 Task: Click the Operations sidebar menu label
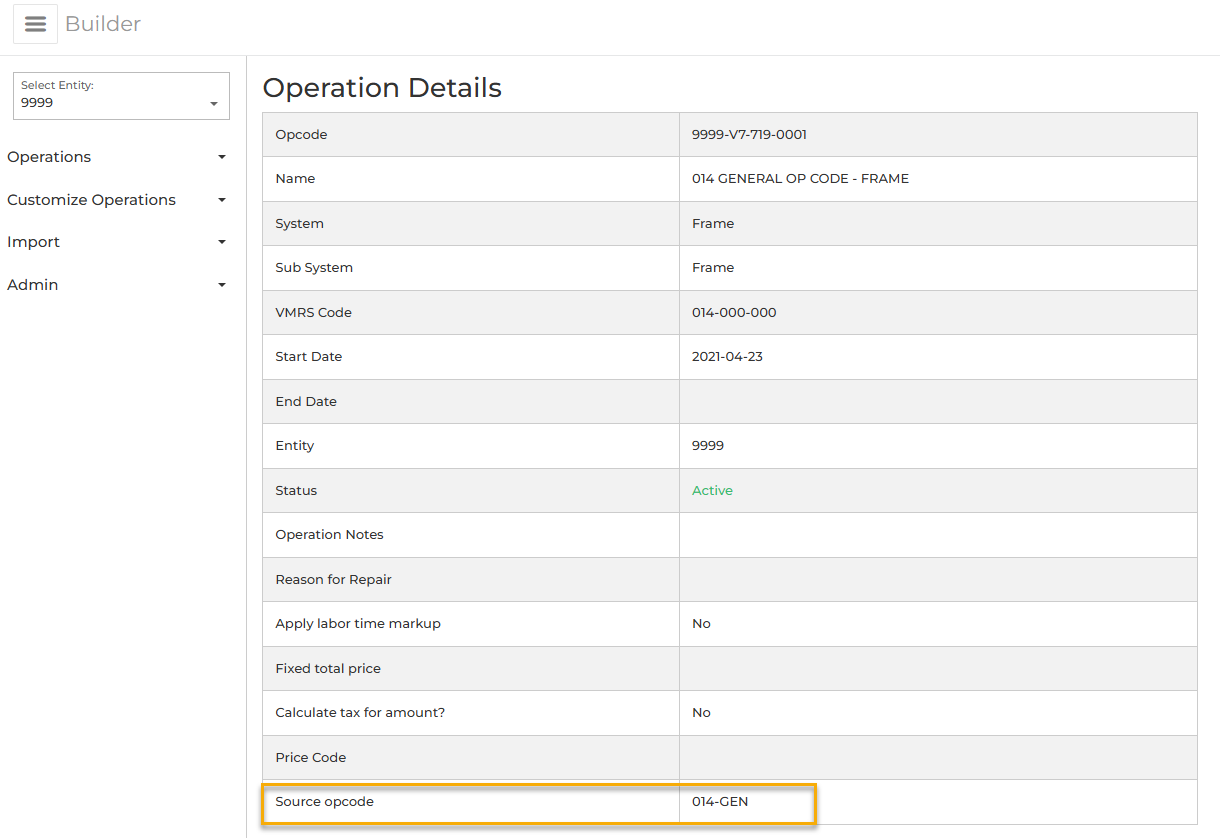tap(49, 157)
